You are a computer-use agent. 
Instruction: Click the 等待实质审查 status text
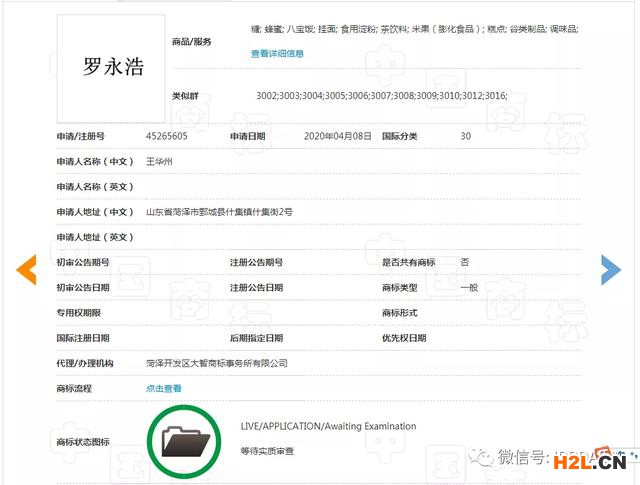point(268,451)
